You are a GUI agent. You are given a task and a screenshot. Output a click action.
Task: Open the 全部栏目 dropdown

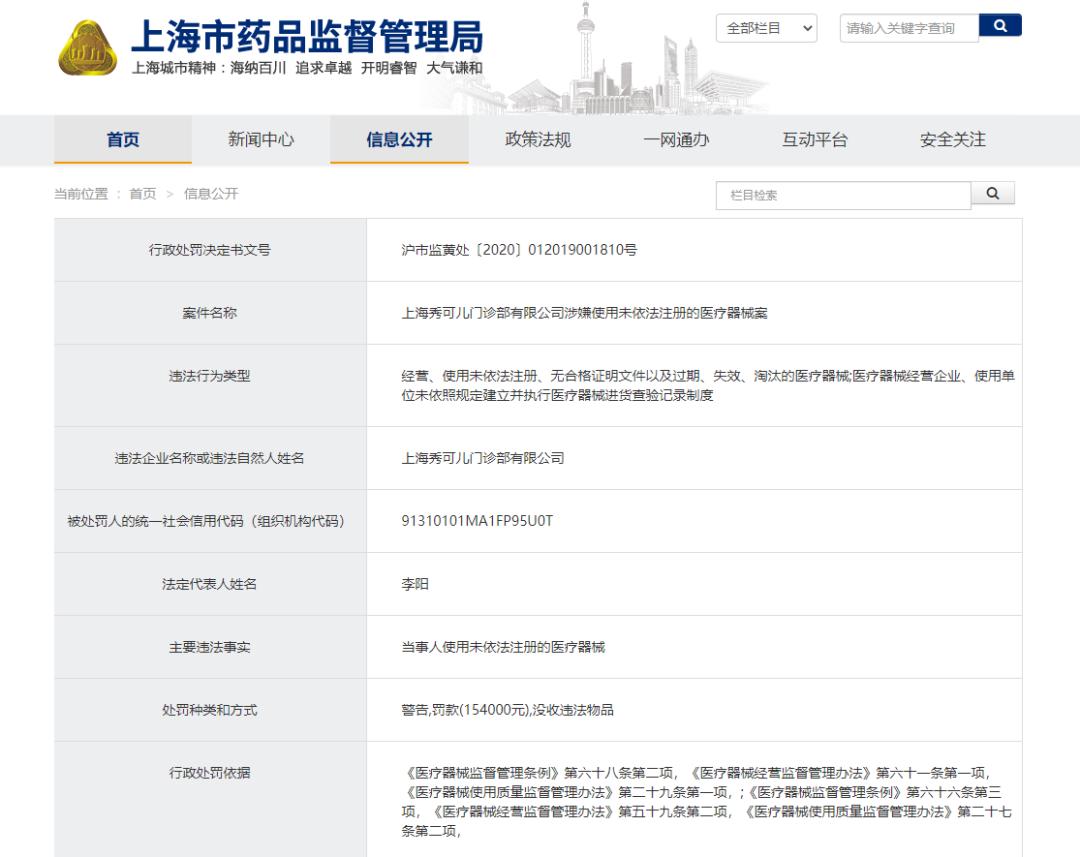point(765,27)
